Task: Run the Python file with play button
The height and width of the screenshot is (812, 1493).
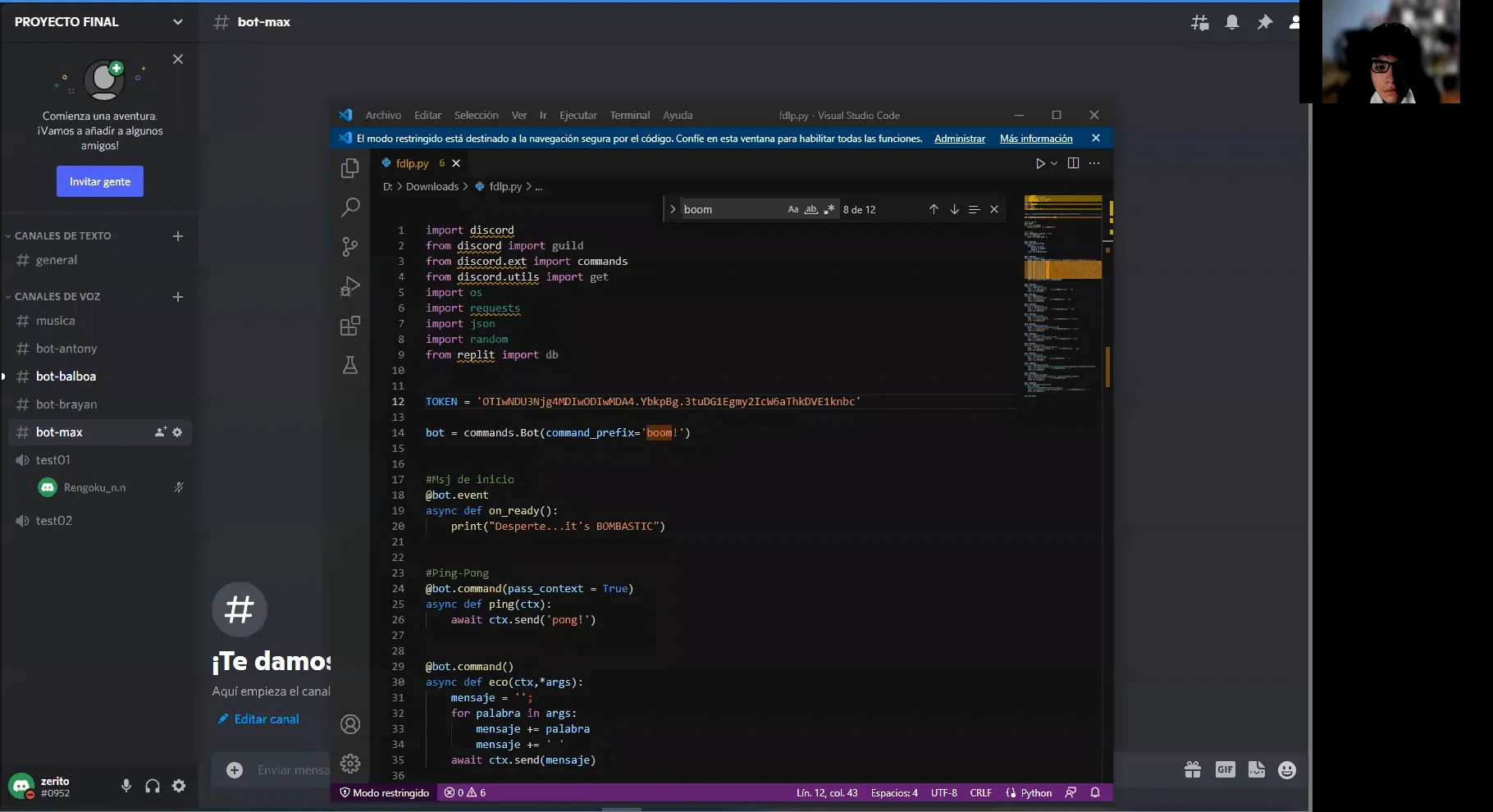Action: pos(1040,163)
